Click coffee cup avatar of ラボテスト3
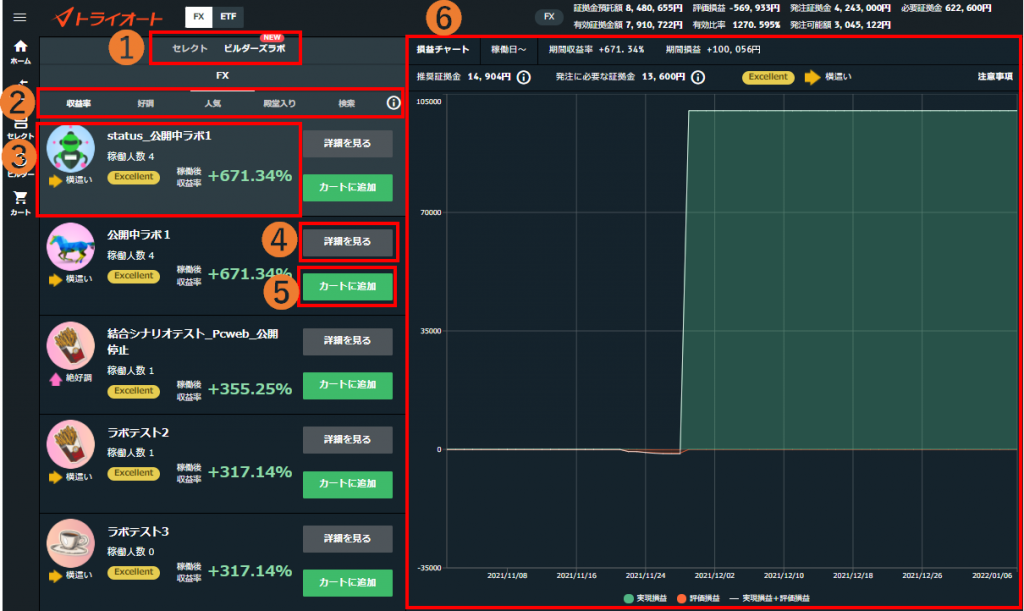Screen dimensions: 1024x611 (71, 543)
